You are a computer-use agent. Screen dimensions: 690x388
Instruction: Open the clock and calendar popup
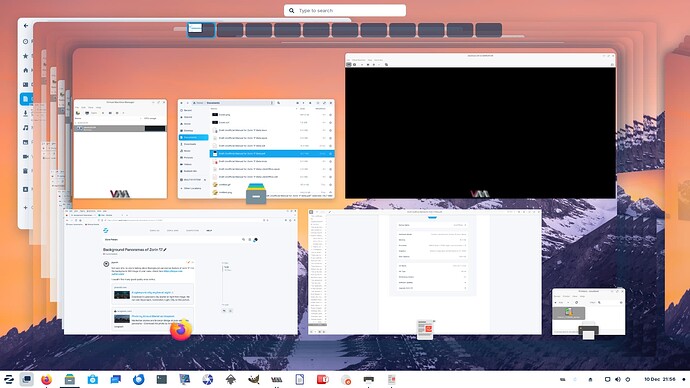660,379
